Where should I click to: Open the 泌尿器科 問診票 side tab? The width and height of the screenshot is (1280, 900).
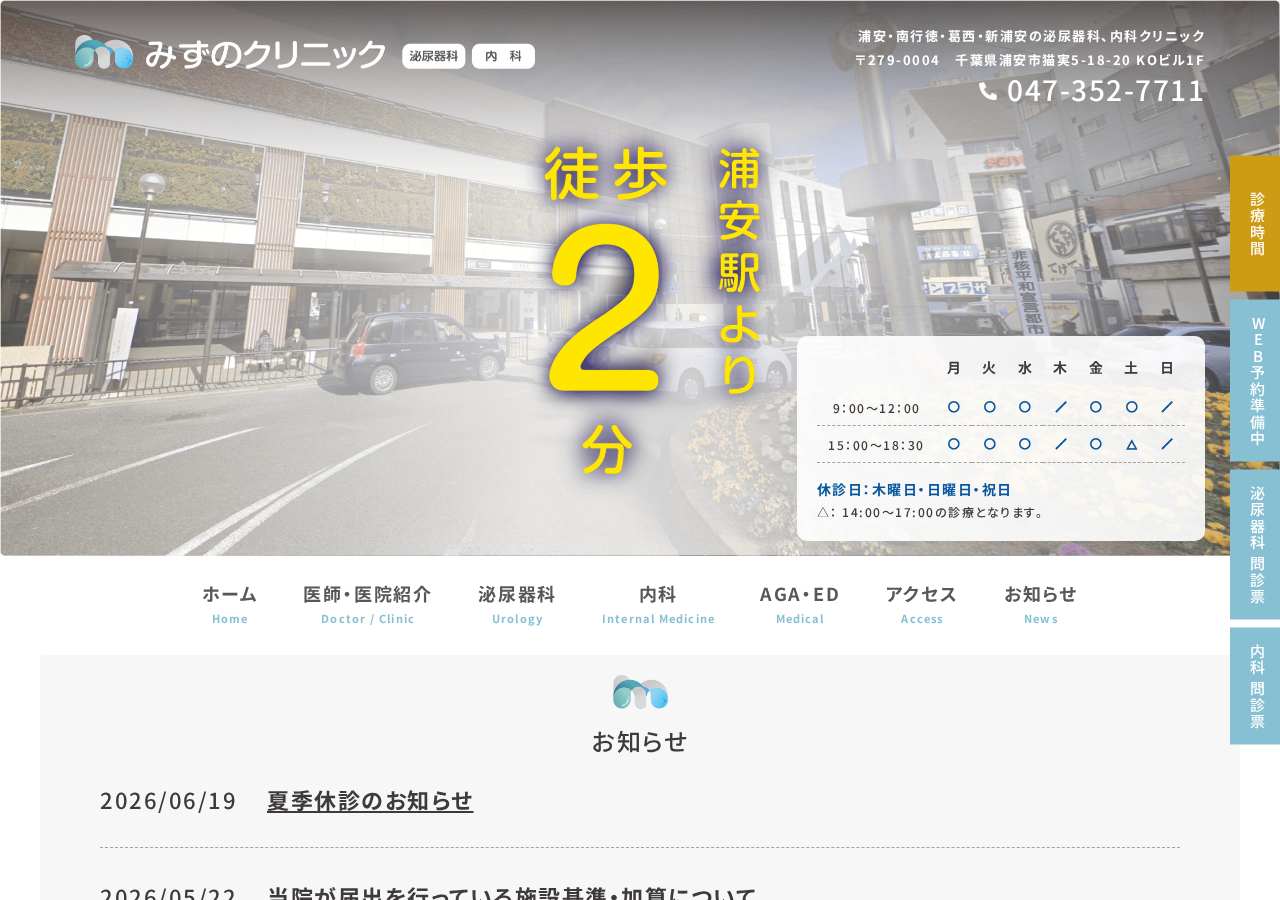point(1255,544)
